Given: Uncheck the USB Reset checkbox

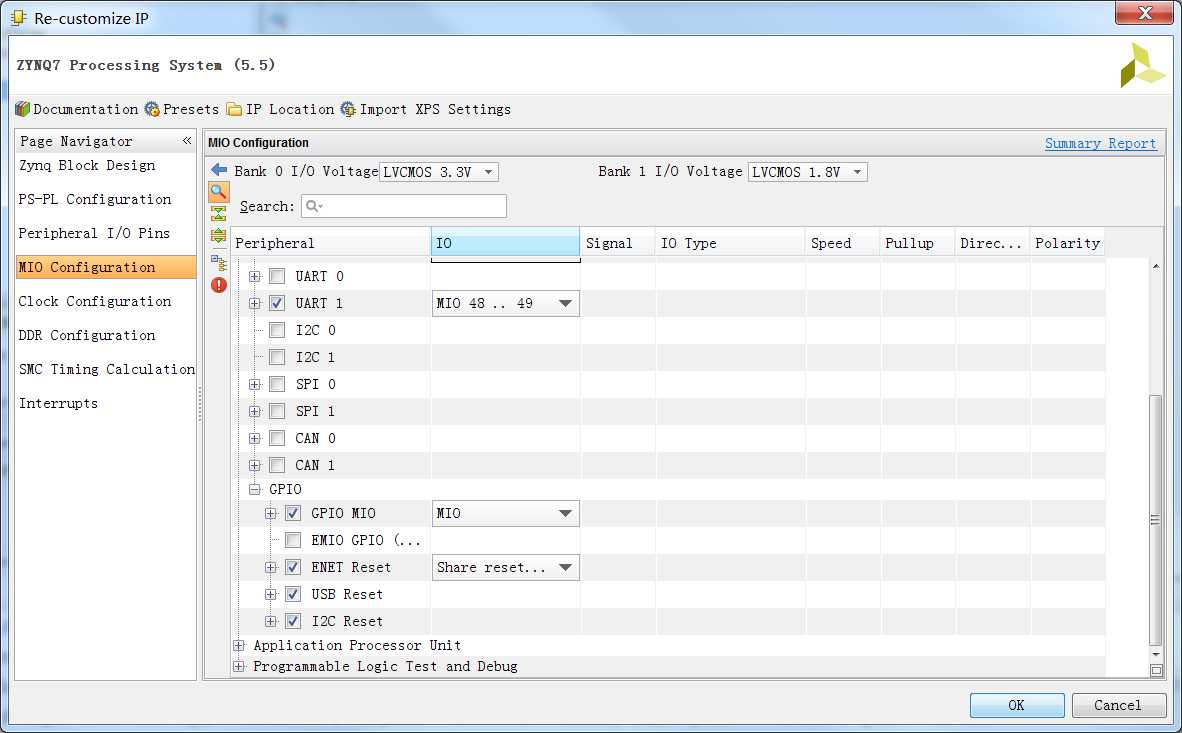Looking at the screenshot, I should pos(292,594).
